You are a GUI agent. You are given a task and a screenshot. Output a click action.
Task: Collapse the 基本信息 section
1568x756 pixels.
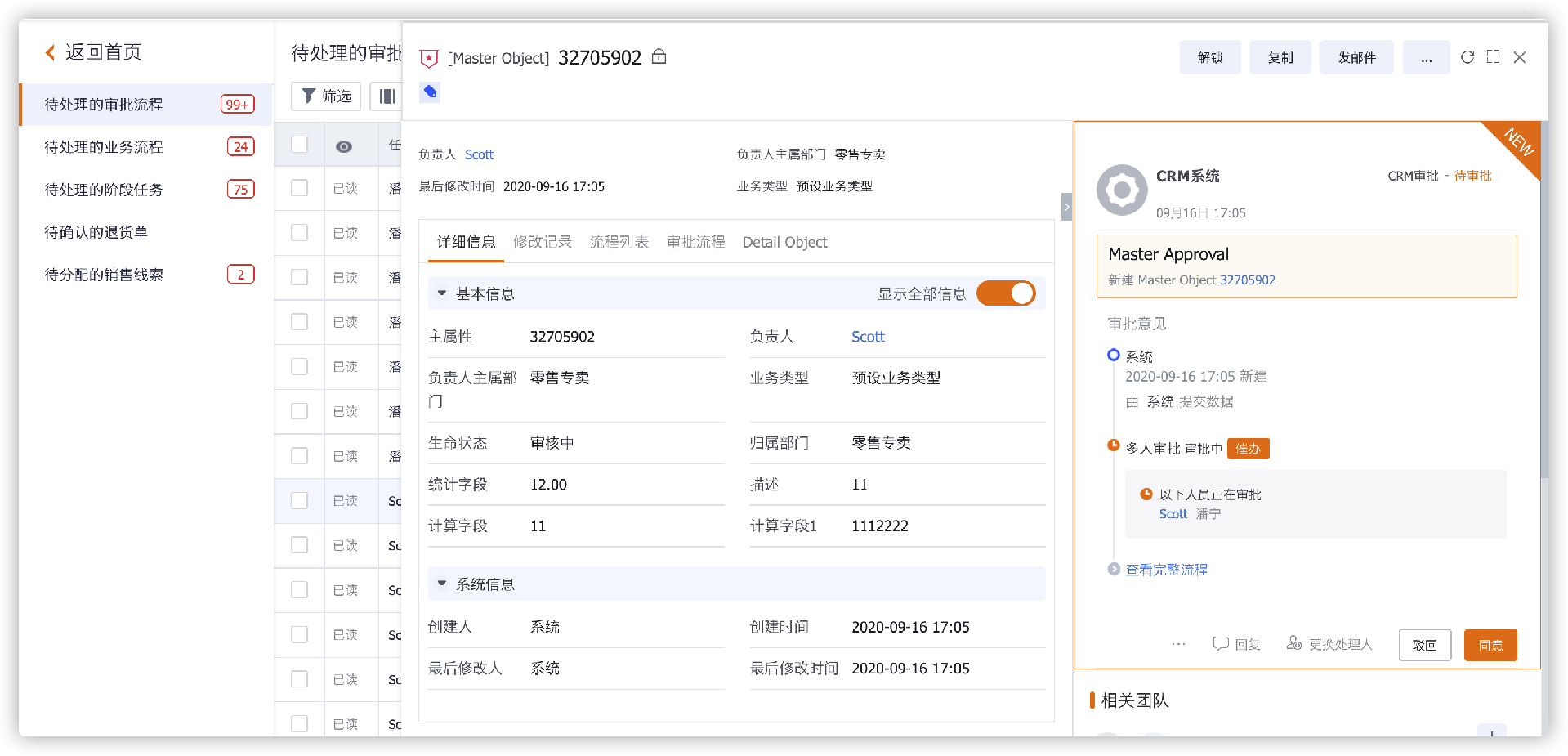click(442, 293)
